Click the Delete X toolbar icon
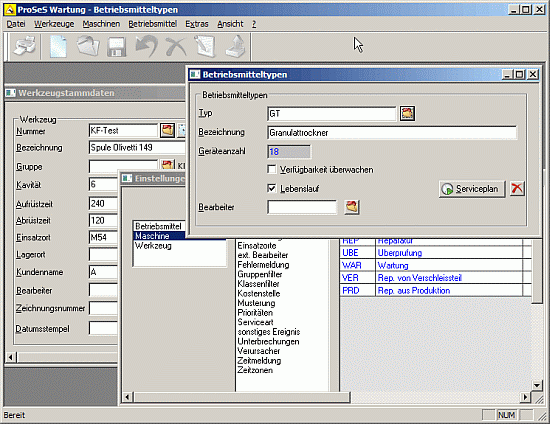 (x=176, y=46)
